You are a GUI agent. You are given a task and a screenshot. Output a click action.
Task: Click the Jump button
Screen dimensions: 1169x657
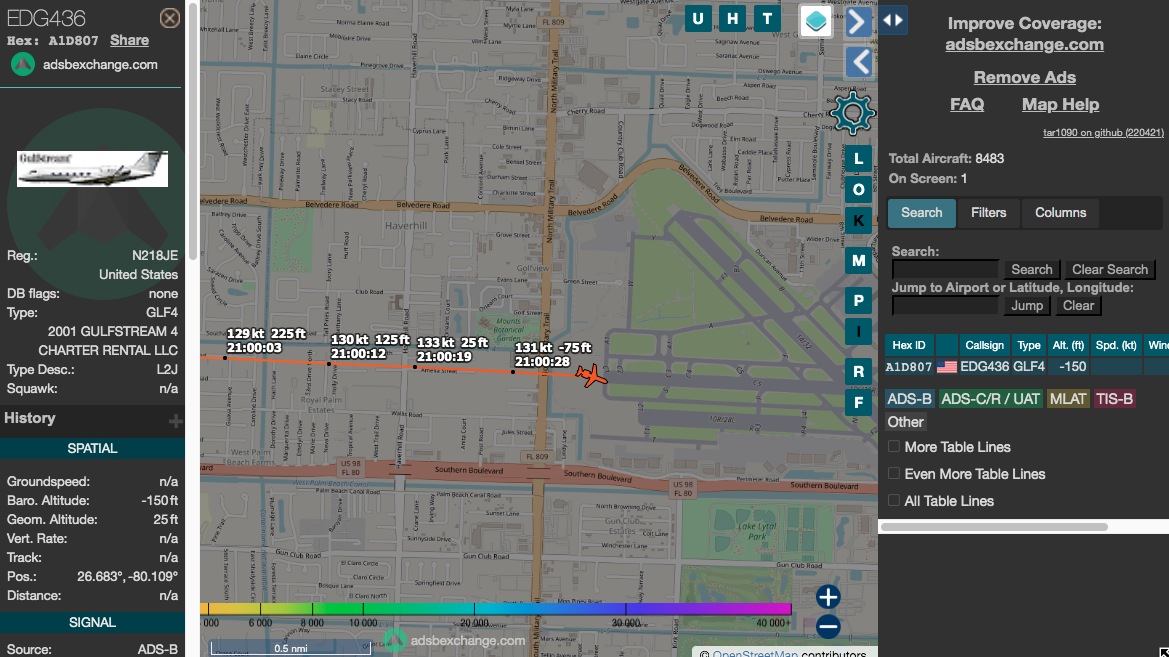pyautogui.click(x=1027, y=306)
